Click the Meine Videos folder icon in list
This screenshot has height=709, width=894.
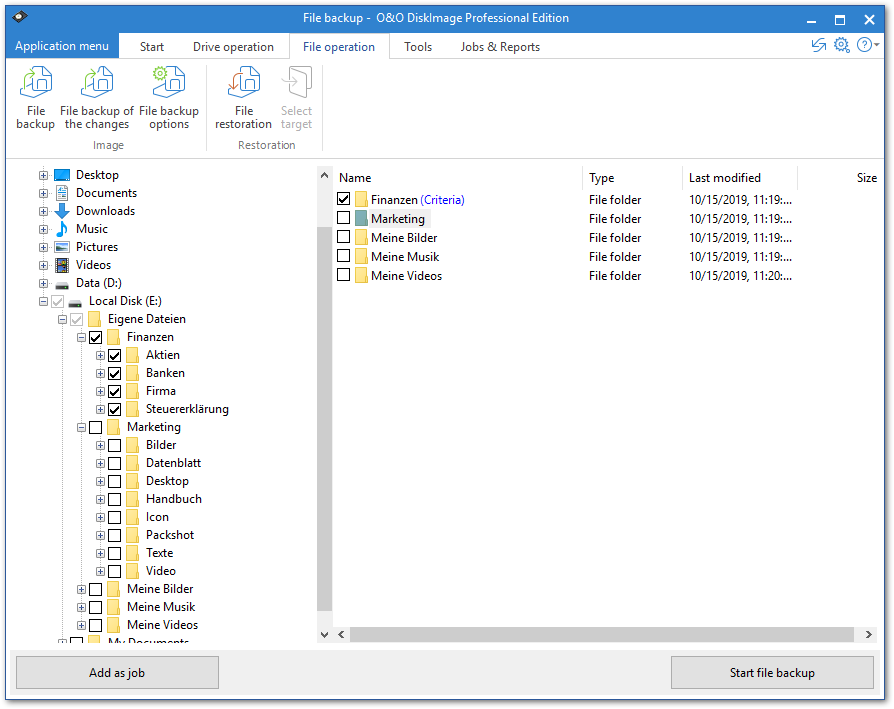click(361, 276)
